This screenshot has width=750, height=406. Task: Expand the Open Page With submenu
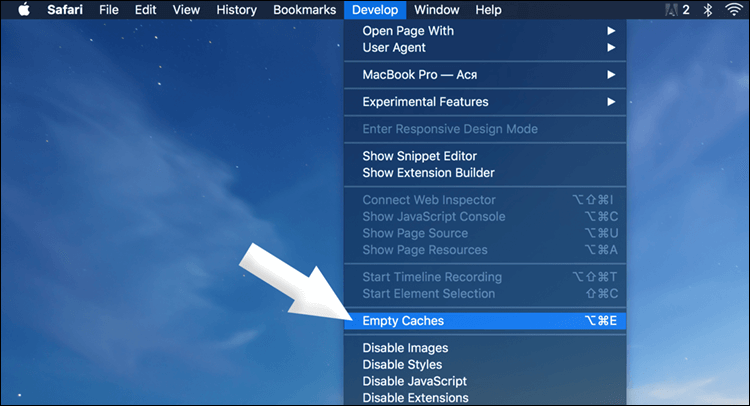pyautogui.click(x=485, y=31)
